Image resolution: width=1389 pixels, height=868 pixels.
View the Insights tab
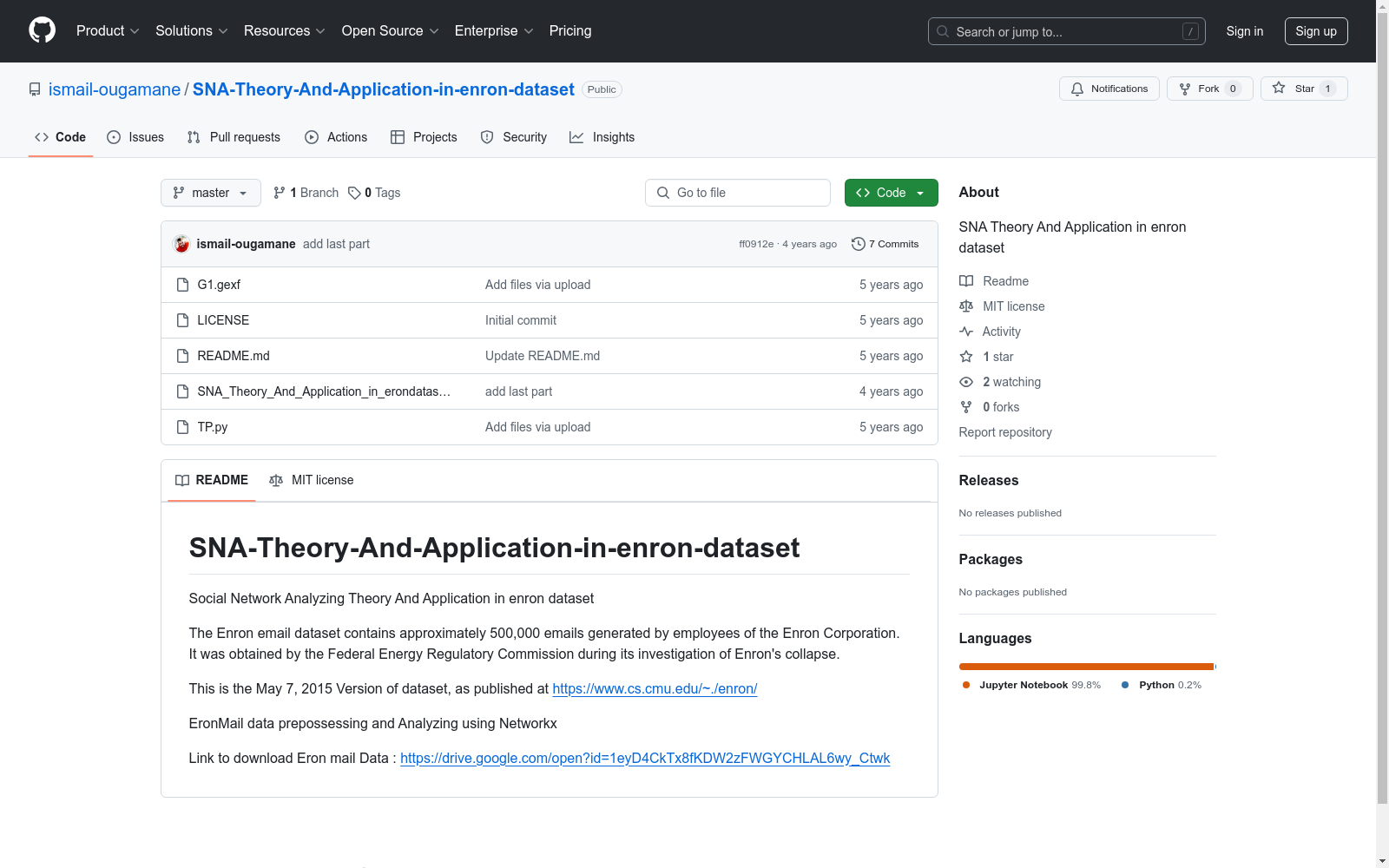[602, 137]
